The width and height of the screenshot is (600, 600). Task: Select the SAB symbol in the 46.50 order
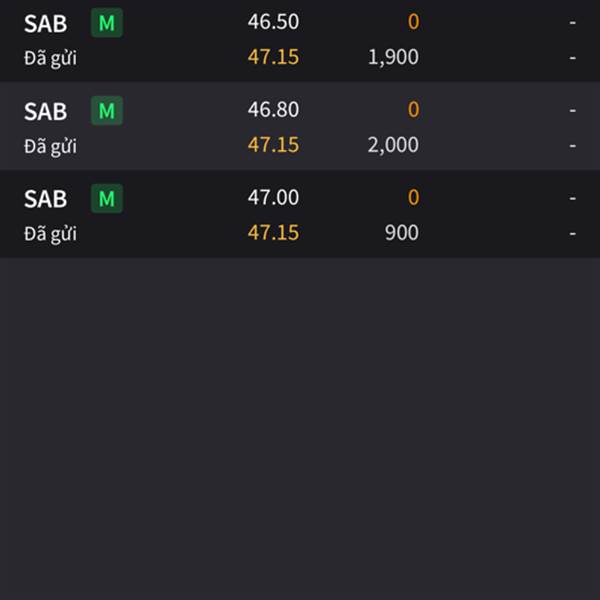point(46,24)
